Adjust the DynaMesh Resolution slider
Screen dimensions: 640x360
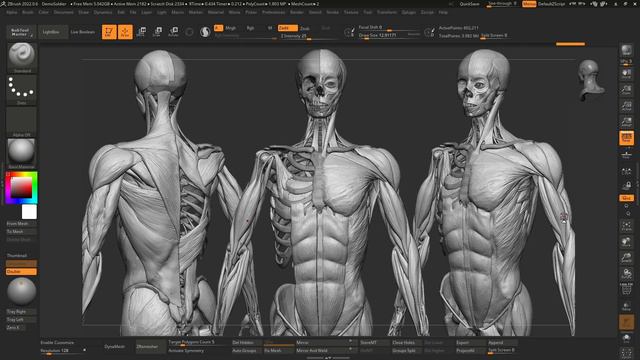click(62, 351)
